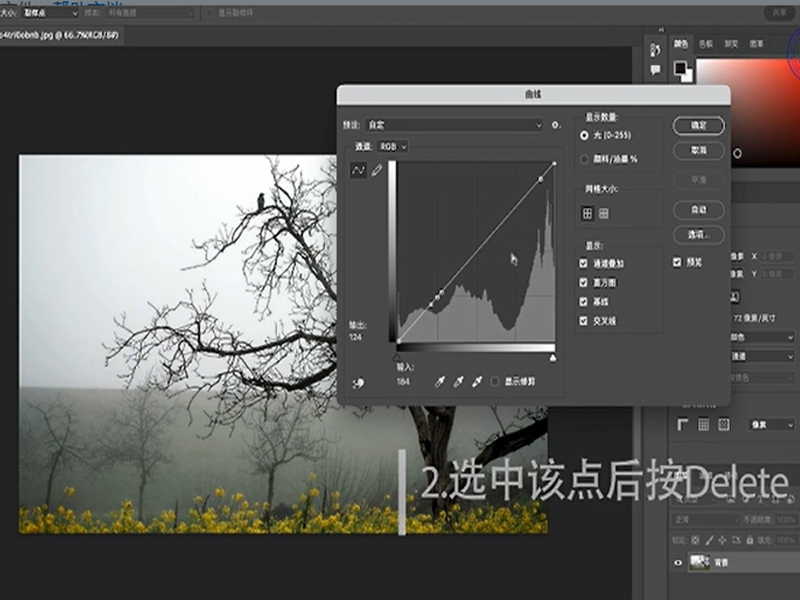This screenshot has width=800, height=600.
Task: Confirm the Curves dialog with OK
Action: [699, 125]
